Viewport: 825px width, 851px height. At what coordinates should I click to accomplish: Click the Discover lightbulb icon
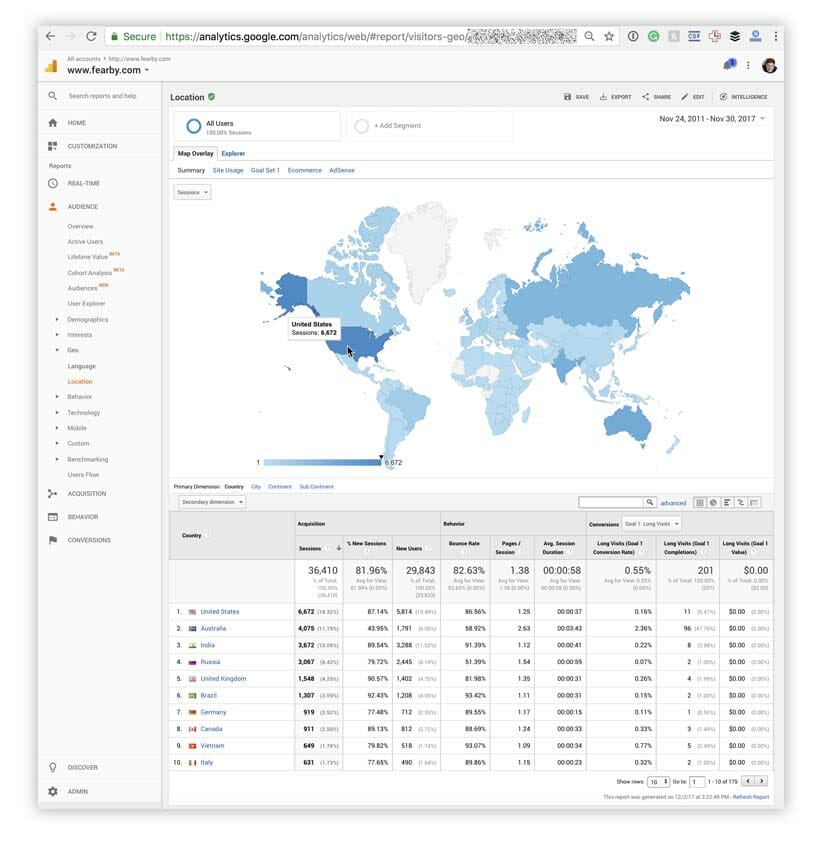pyautogui.click(x=53, y=767)
